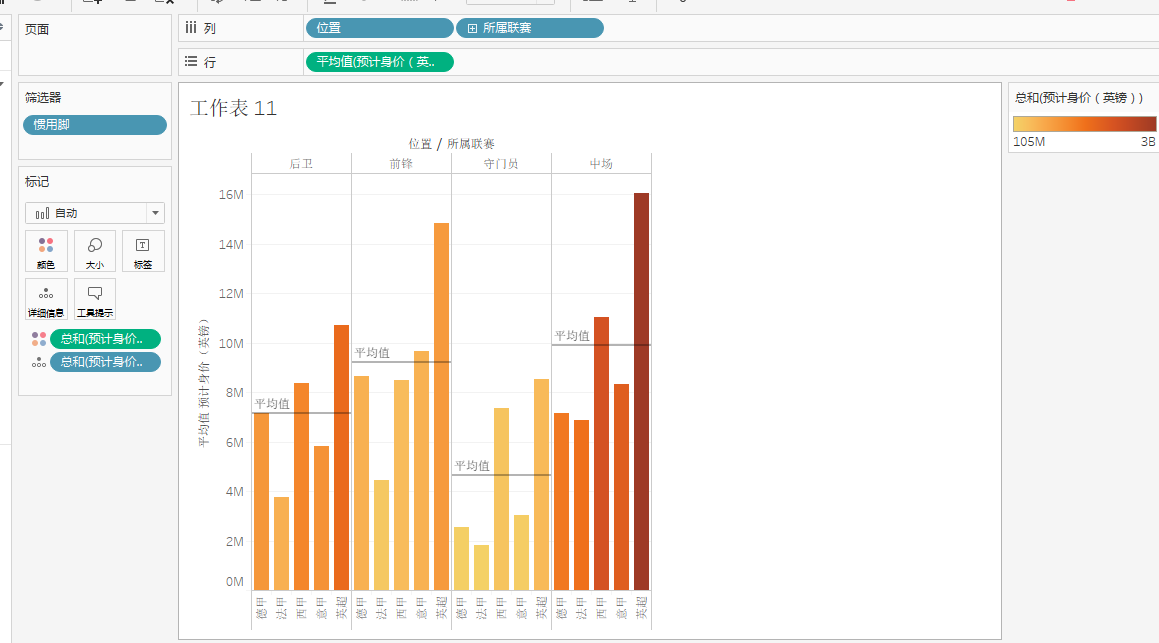Select the 后卫 column header
Screen dimensions: 1159x643
click(302, 163)
